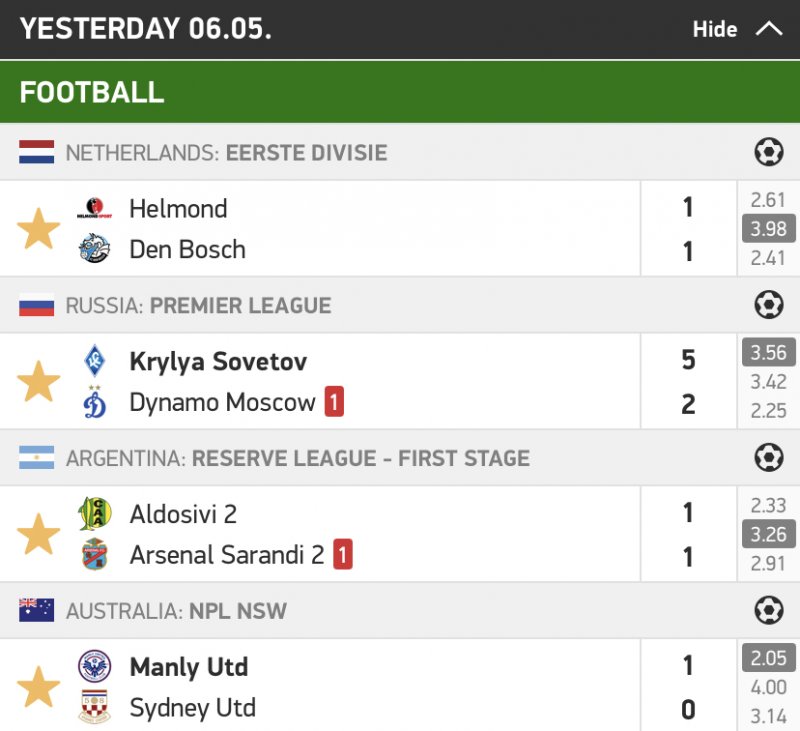Click the Netherlands flag icon
Screen dimensions: 800x731
[37, 153]
